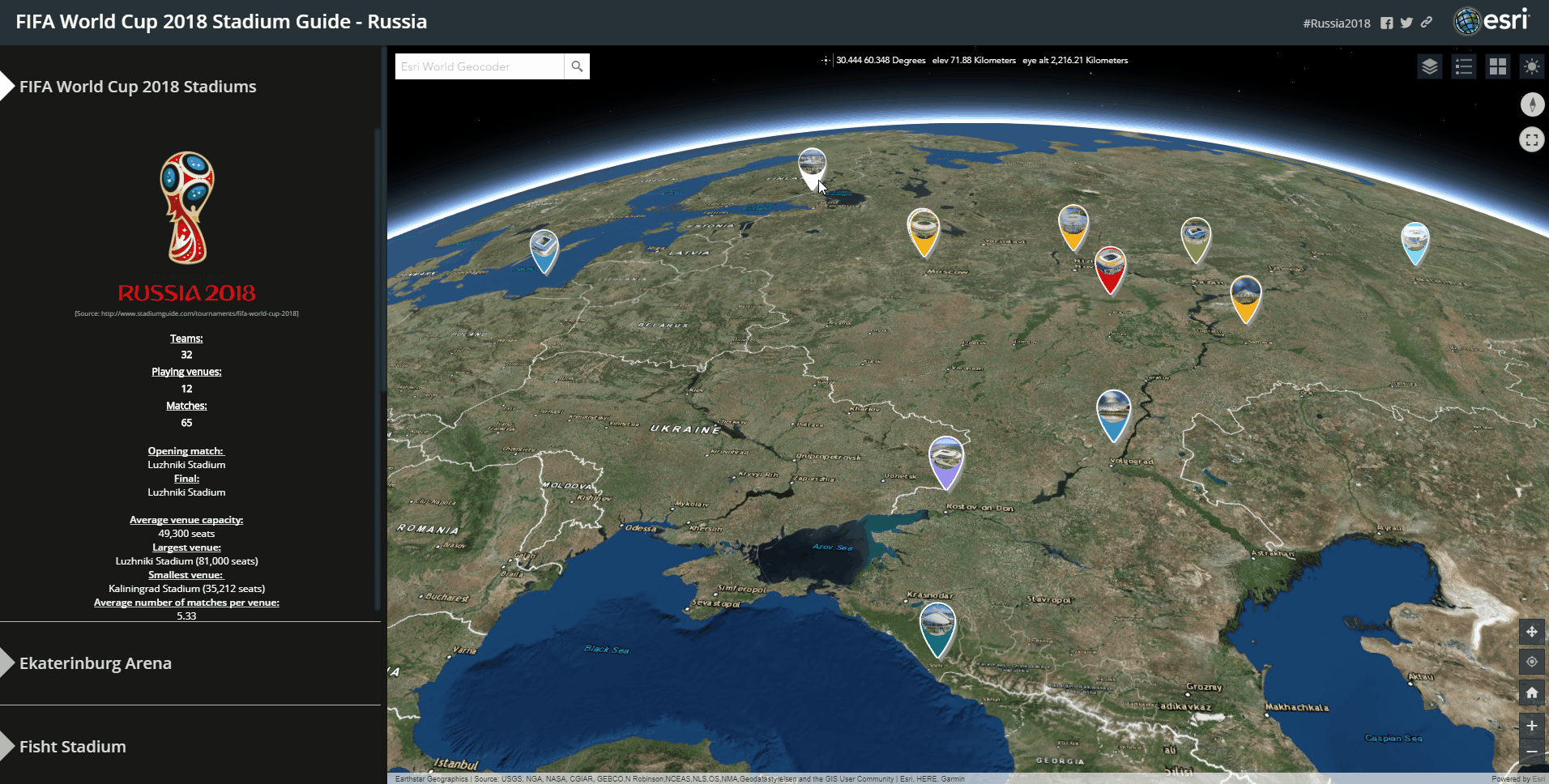Toggle fullscreen map view
The height and width of the screenshot is (784, 1549).
pos(1531,139)
